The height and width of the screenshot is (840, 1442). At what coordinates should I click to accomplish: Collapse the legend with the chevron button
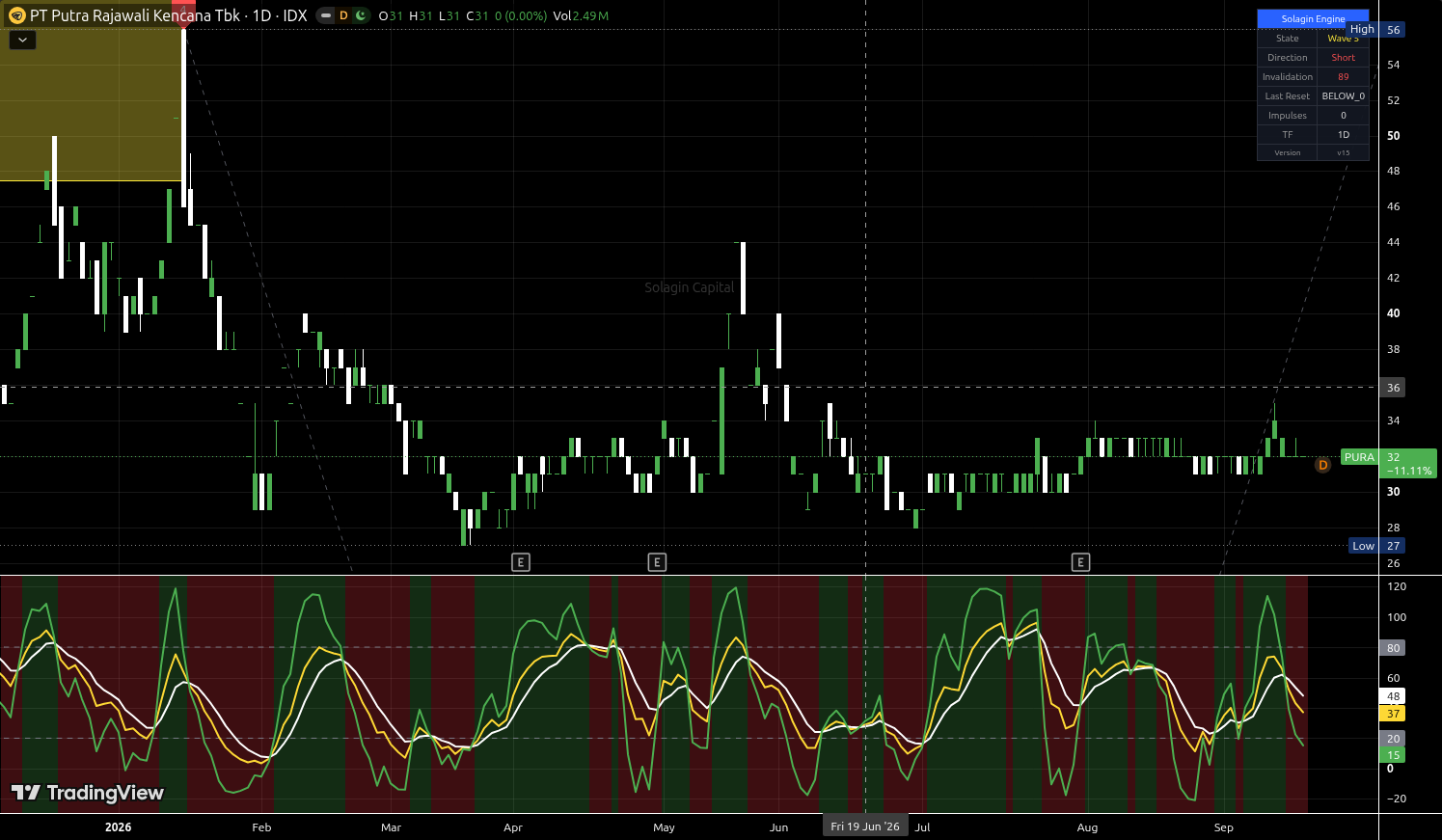(22, 41)
